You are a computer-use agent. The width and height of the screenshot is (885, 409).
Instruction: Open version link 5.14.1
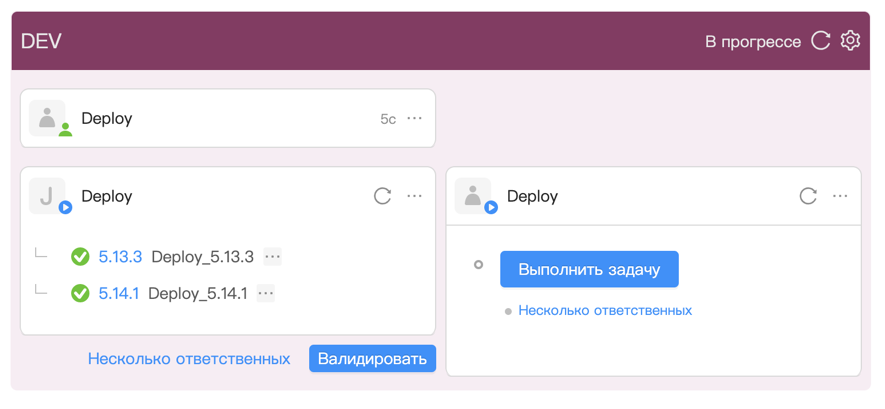click(x=118, y=293)
